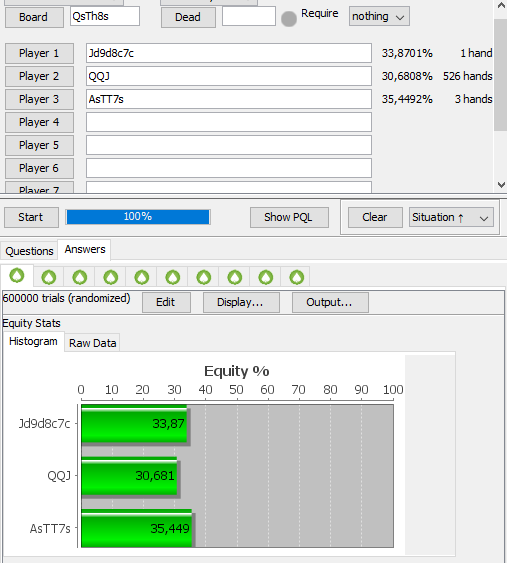This screenshot has width=507, height=563.
Task: Toggle the gray Require indicator circle
Action: tap(289, 19)
